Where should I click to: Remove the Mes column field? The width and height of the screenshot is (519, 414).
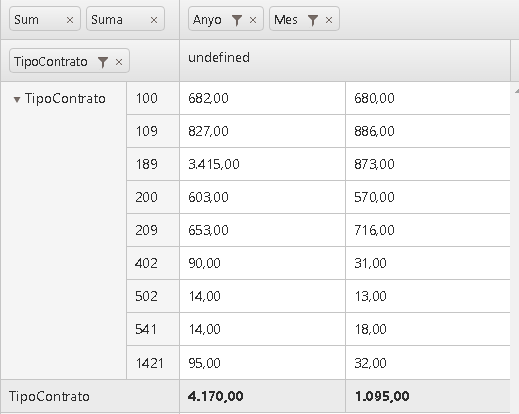point(329,20)
